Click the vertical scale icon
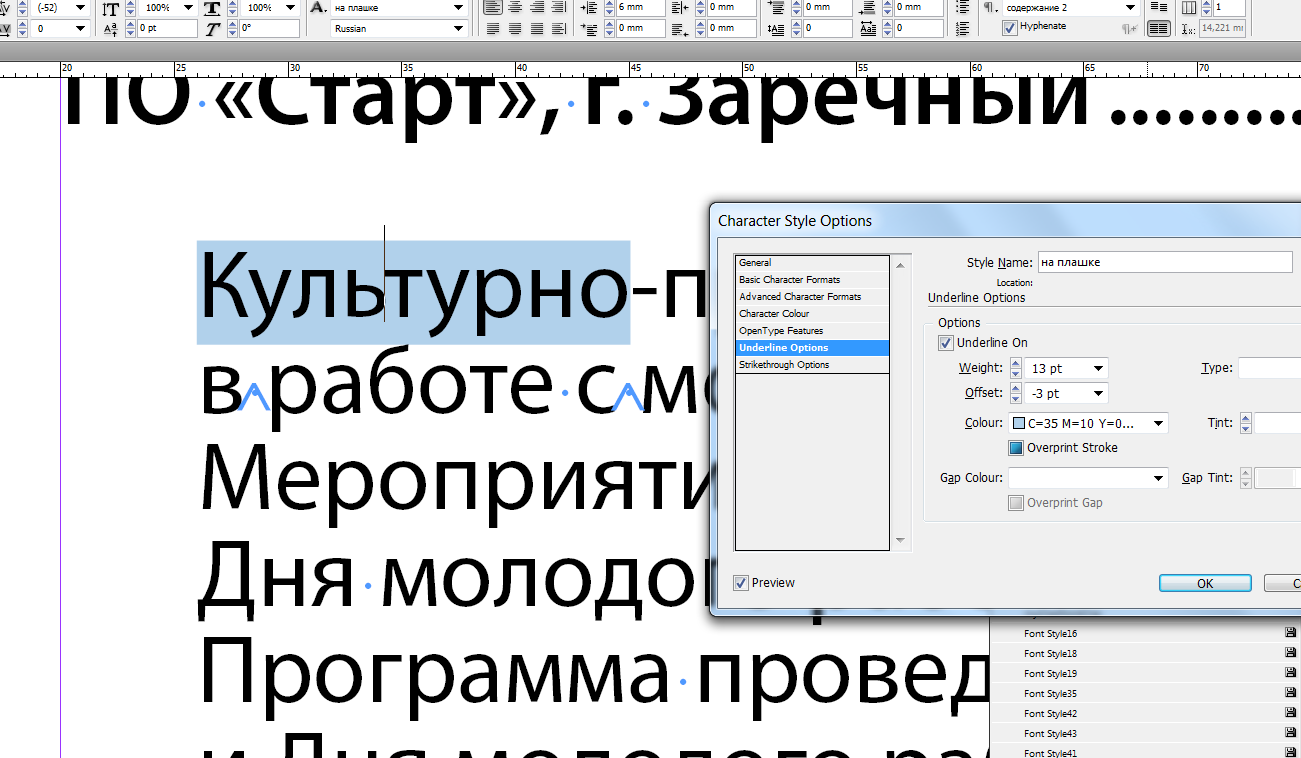The height and width of the screenshot is (758, 1301). [110, 8]
